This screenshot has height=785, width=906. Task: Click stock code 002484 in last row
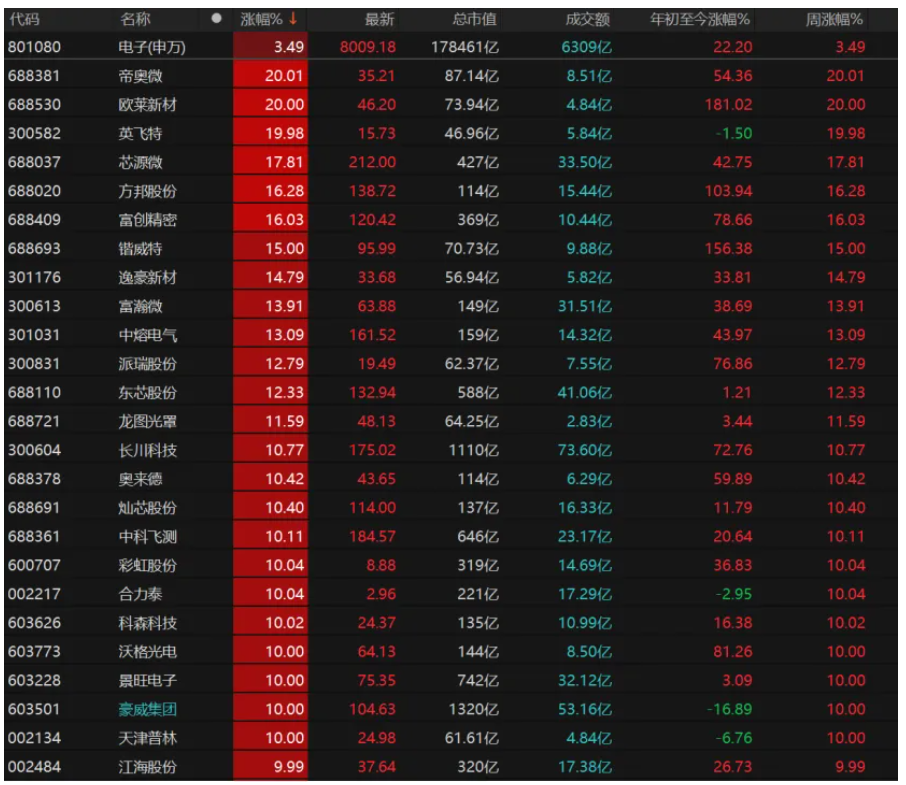click(33, 767)
